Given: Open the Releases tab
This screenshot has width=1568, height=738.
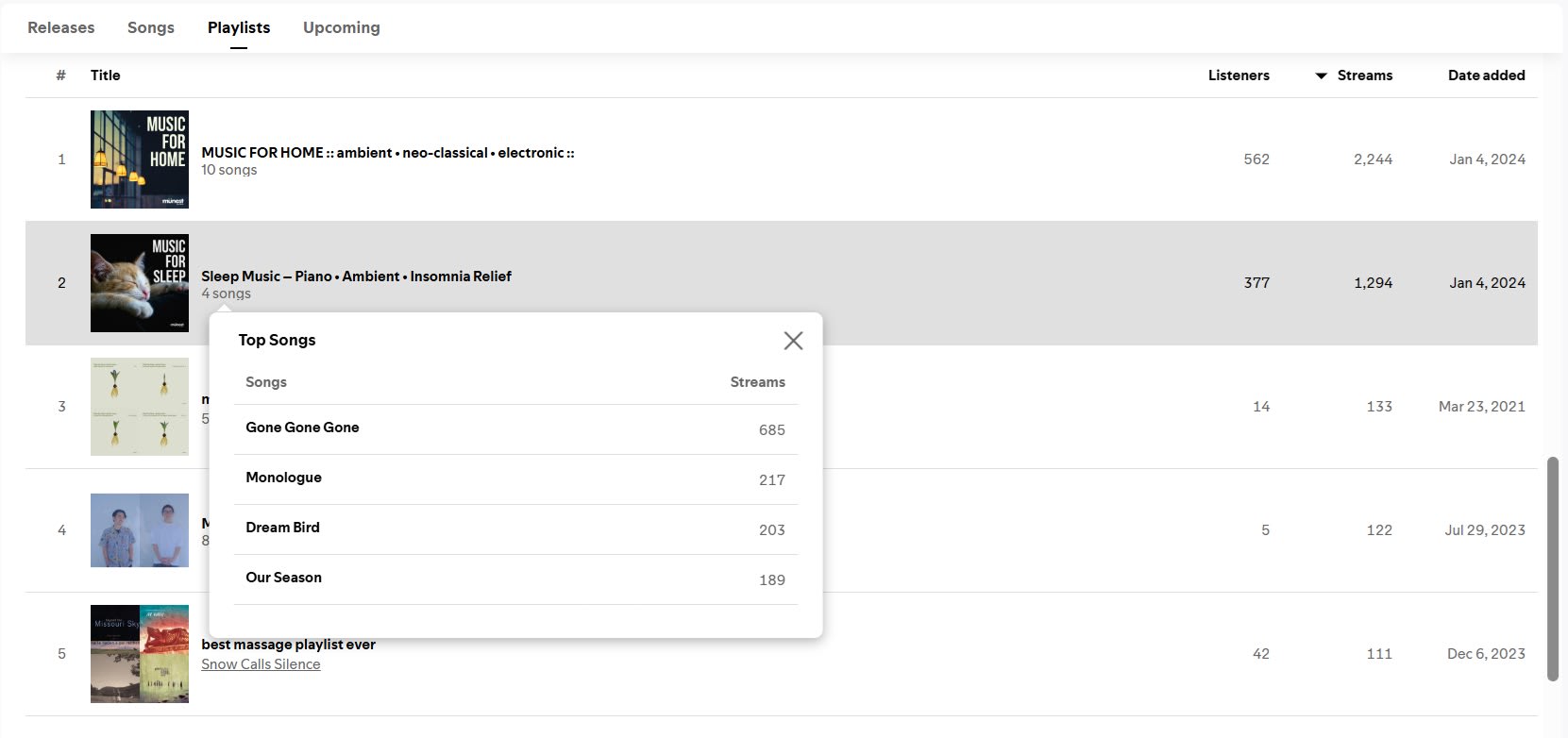Looking at the screenshot, I should point(61,27).
